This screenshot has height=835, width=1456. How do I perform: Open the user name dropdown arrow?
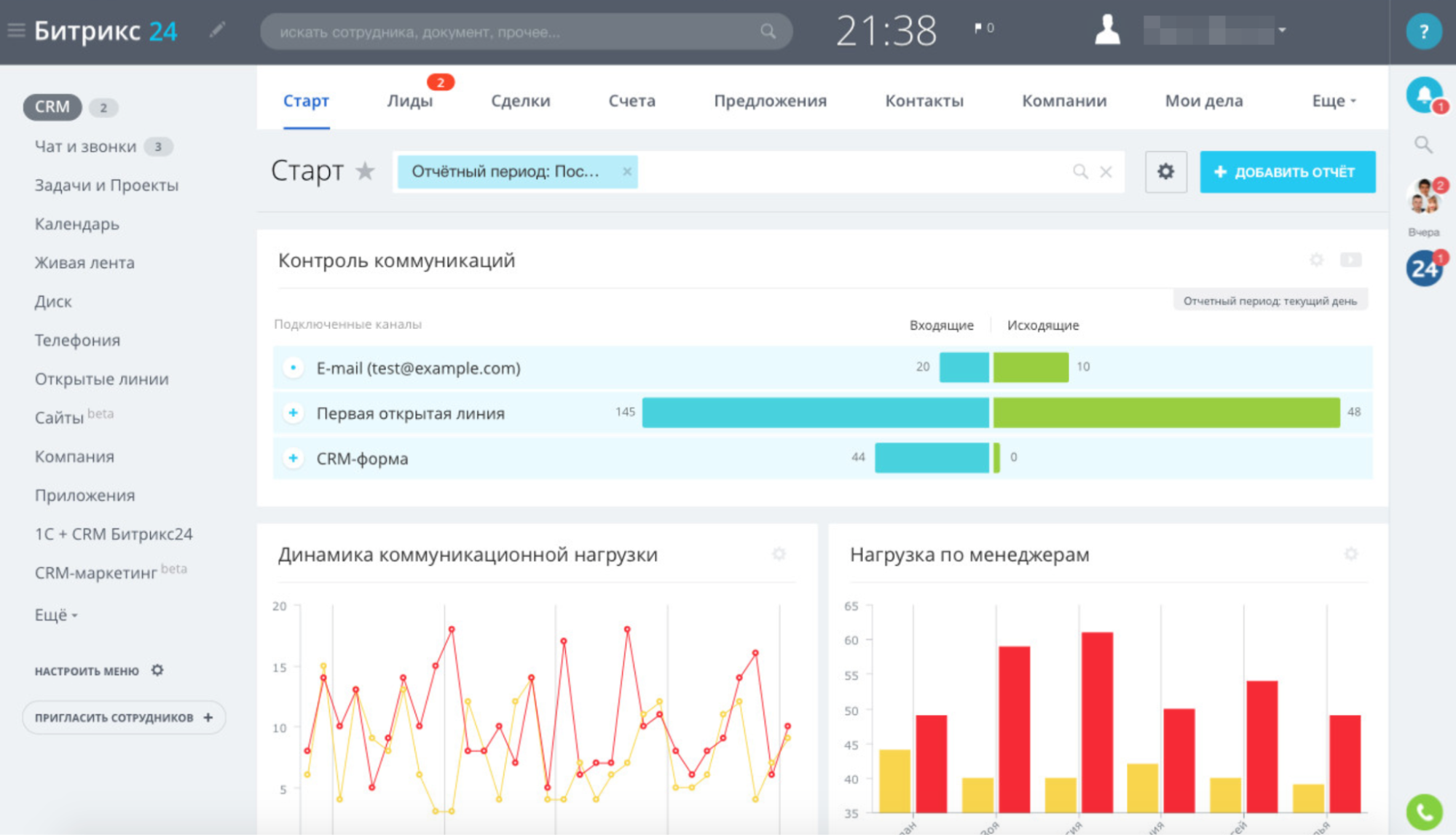(x=1282, y=30)
